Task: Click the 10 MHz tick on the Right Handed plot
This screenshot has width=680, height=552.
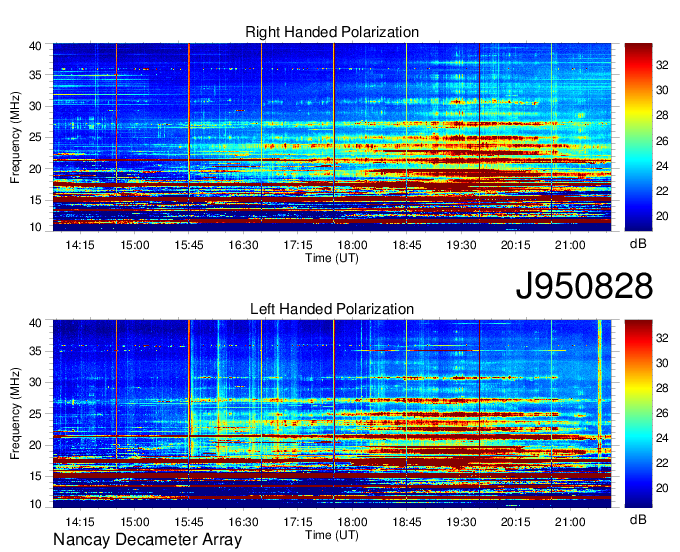Action: point(36,227)
